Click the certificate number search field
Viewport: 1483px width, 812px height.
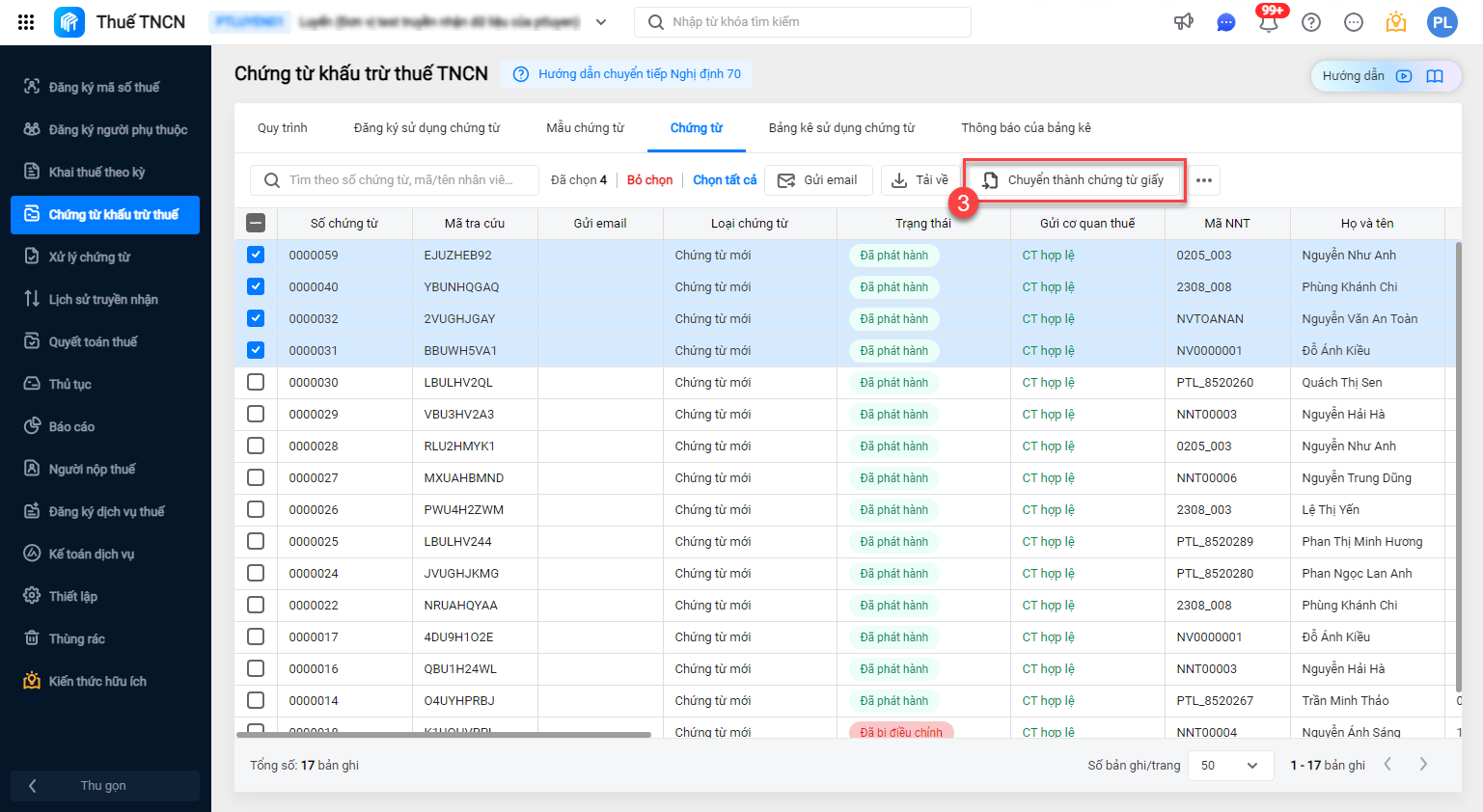(395, 180)
